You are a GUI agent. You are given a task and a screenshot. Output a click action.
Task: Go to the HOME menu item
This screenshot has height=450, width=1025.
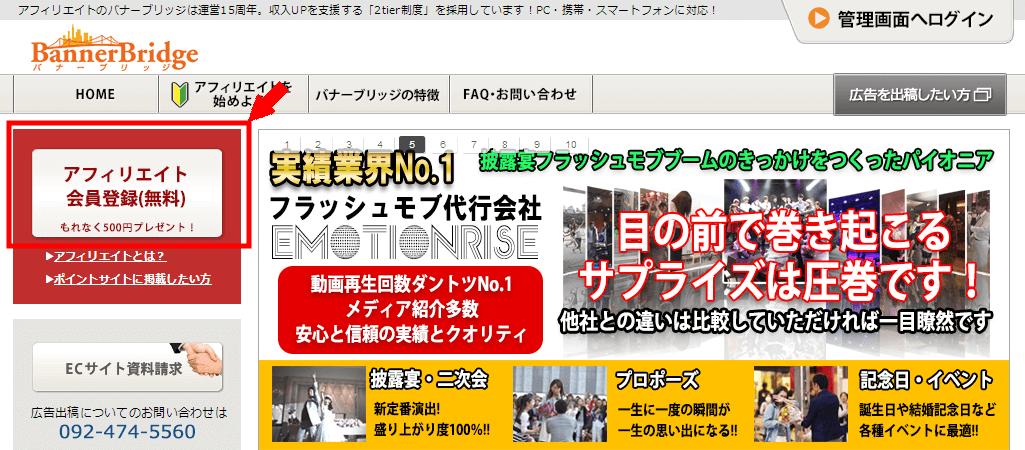(86, 94)
